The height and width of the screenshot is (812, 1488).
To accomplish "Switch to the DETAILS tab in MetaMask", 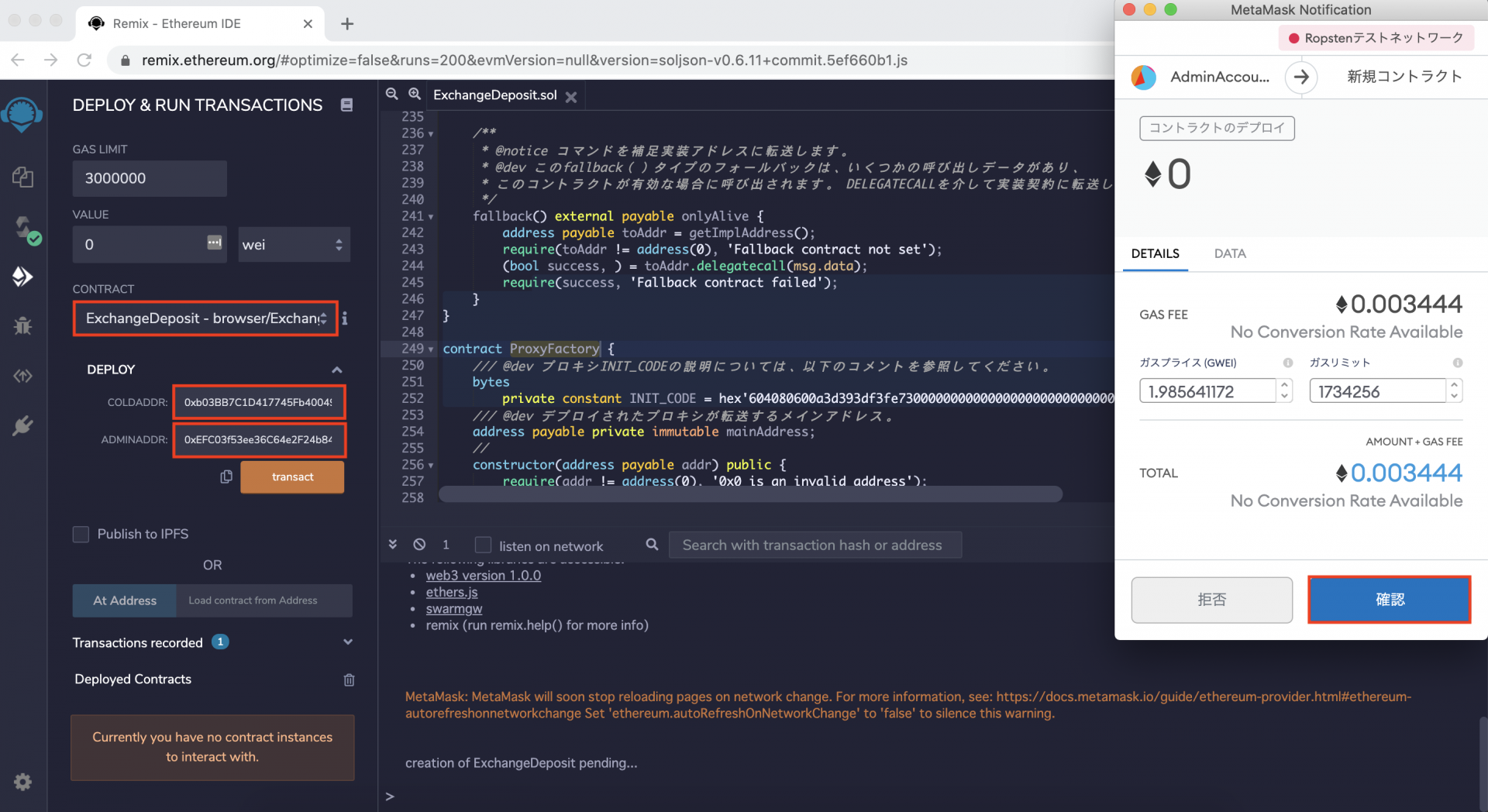I will [x=1155, y=253].
